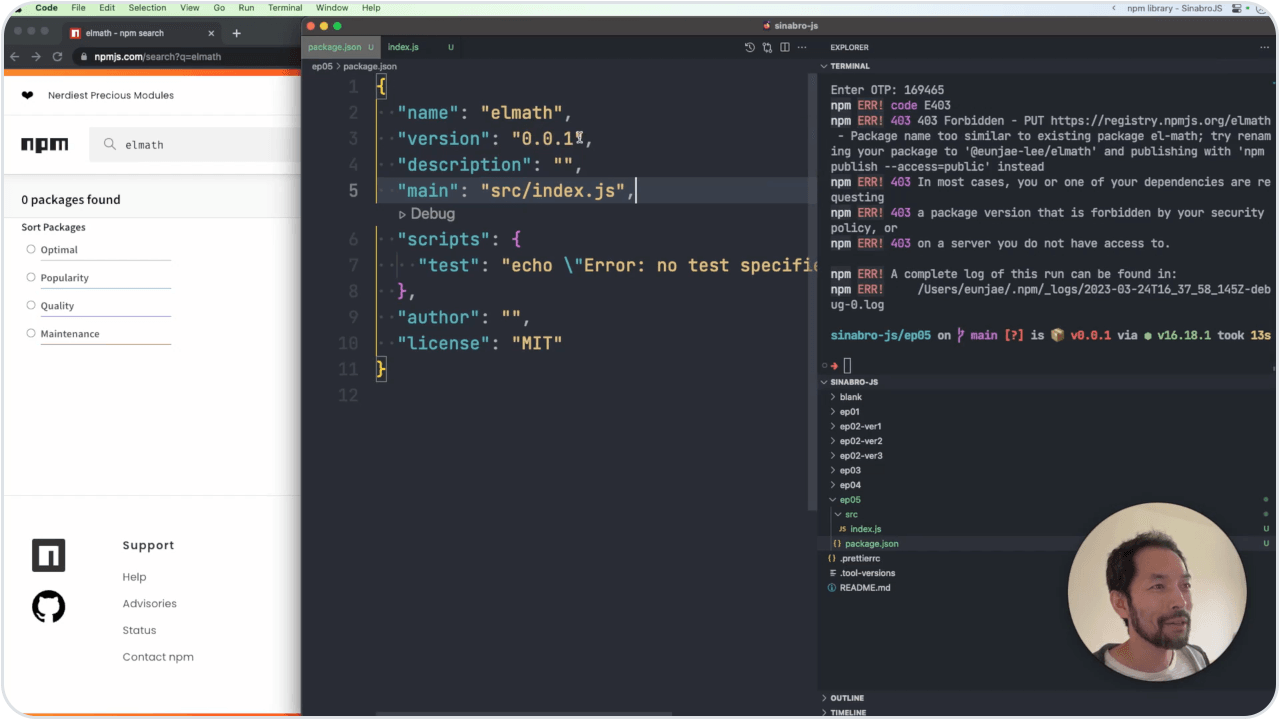Click the Apple menu icon
Image resolution: width=1280 pixels, height=720 pixels.
coord(17,8)
